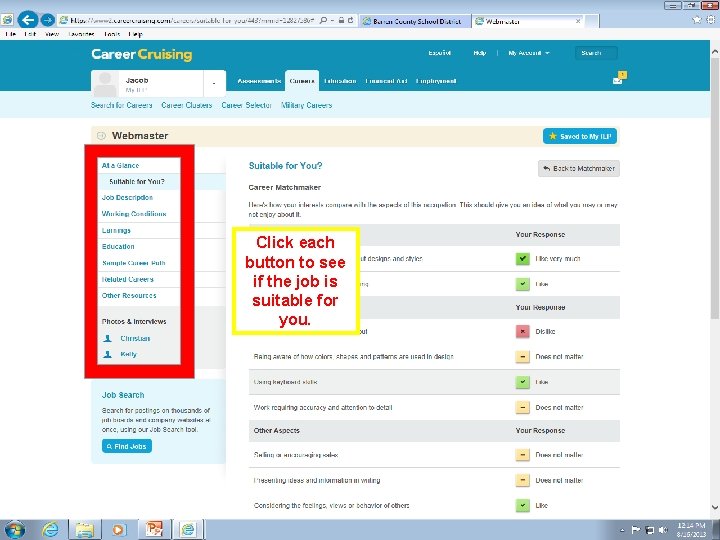
Task: Click yellow box for Presenting ideas in writing
Action: (x=523, y=480)
